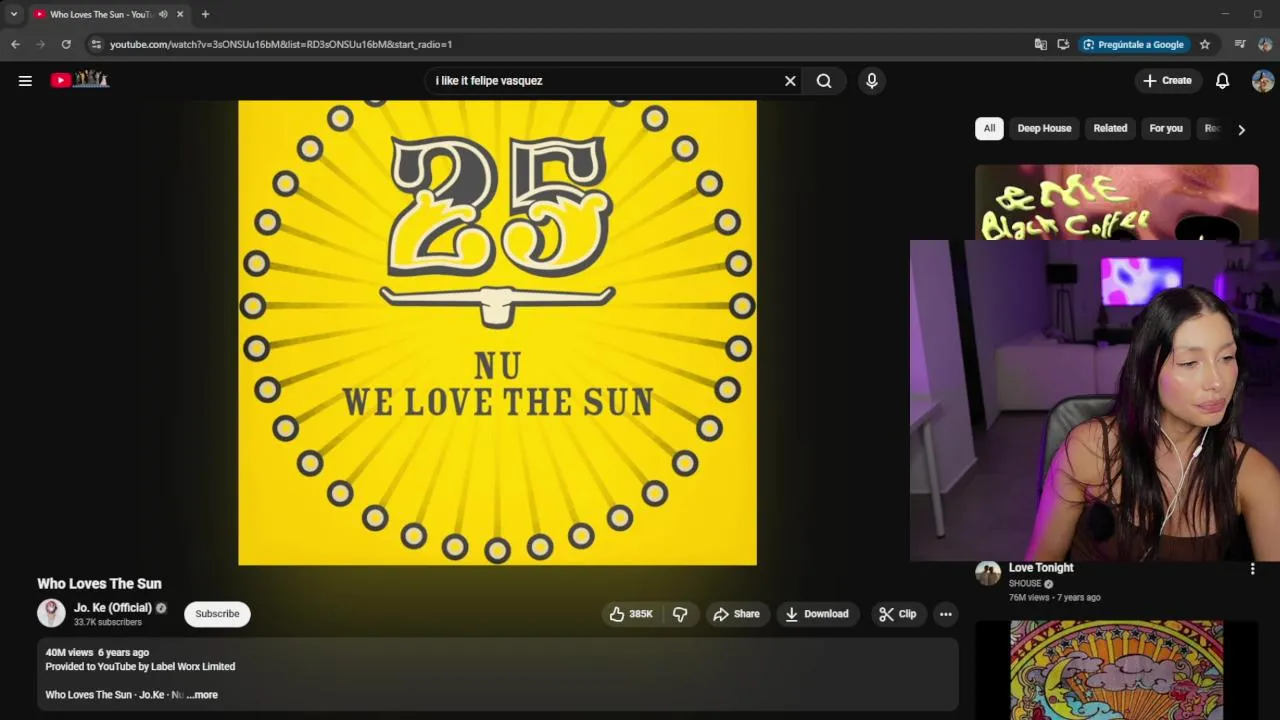Open the YouTube hamburger guide menu
The image size is (1280, 720).
point(25,81)
